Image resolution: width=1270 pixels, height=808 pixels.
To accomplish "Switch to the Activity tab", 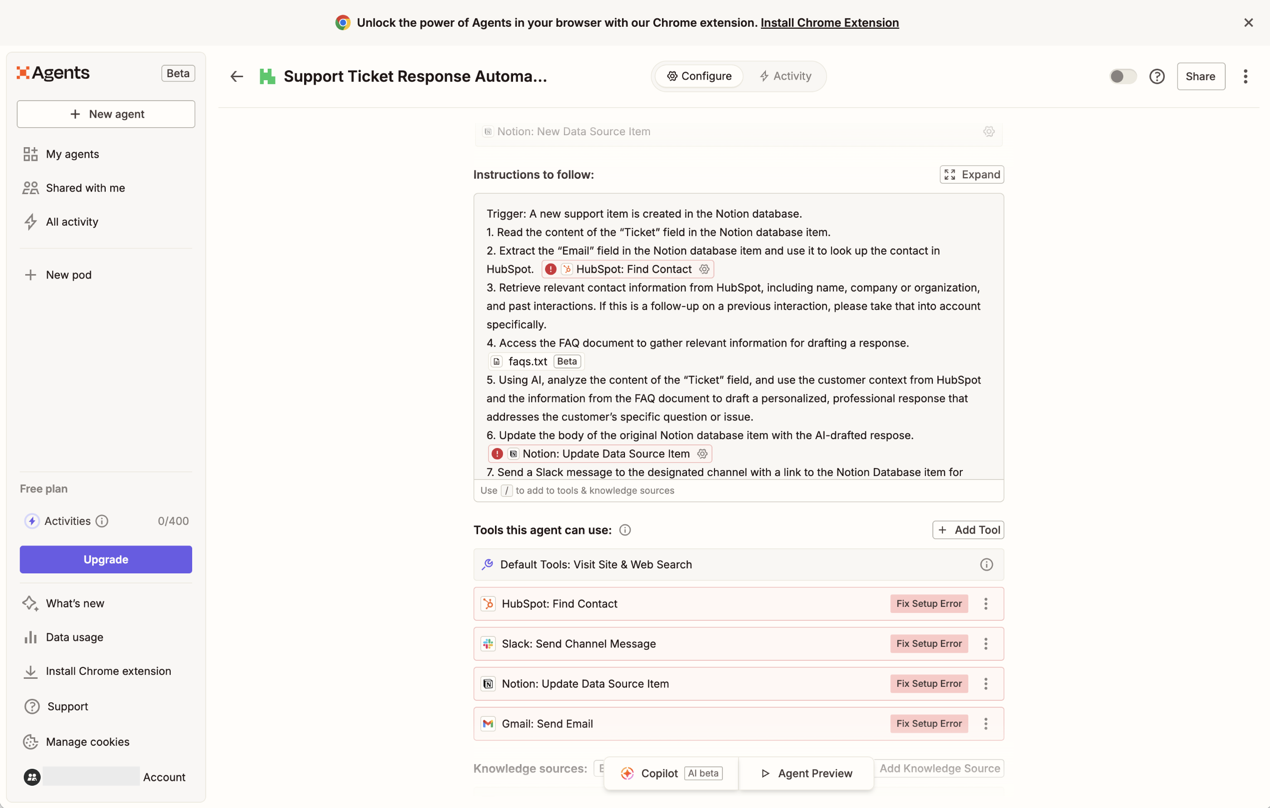I will 785,76.
